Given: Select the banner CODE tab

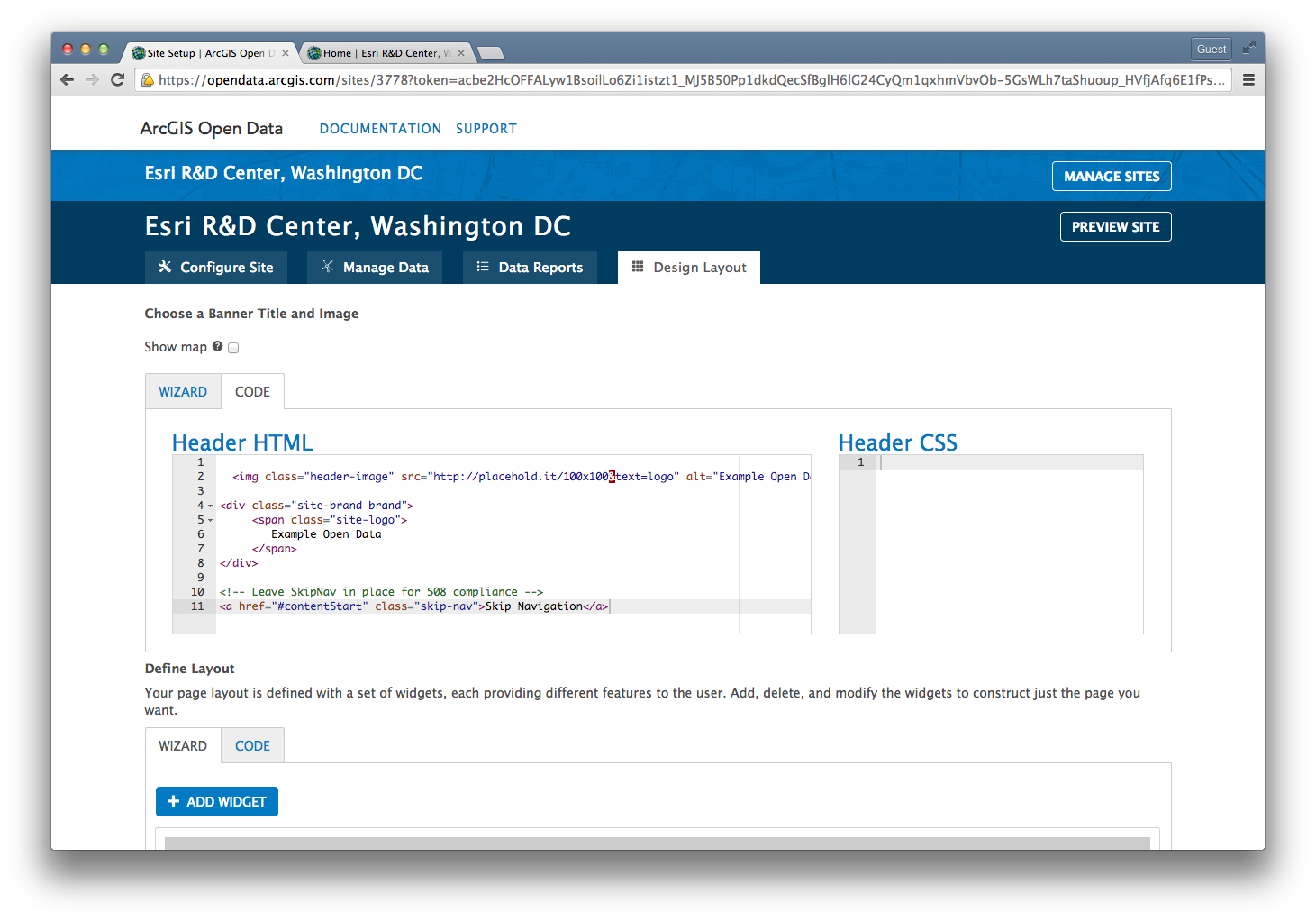Looking at the screenshot, I should click(x=252, y=392).
